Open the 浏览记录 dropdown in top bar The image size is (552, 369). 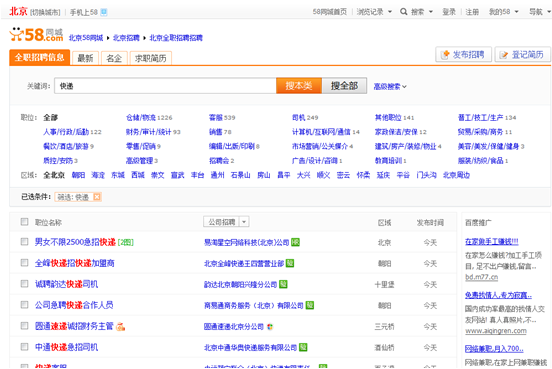[x=374, y=12]
